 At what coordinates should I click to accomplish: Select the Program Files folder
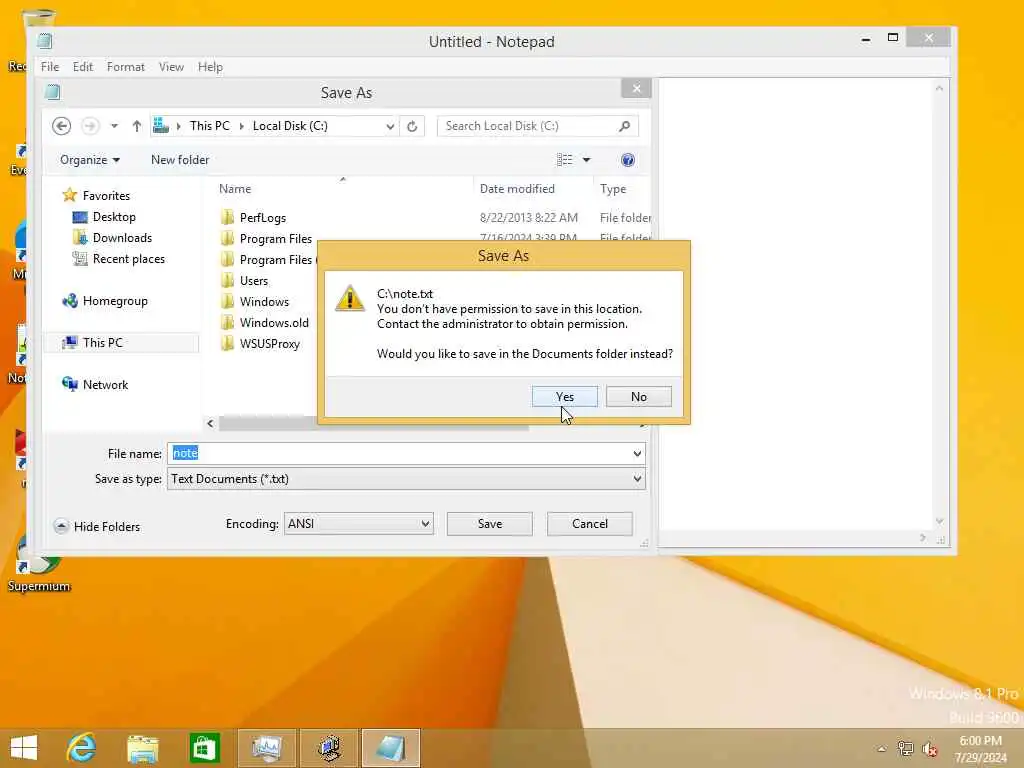pos(275,238)
